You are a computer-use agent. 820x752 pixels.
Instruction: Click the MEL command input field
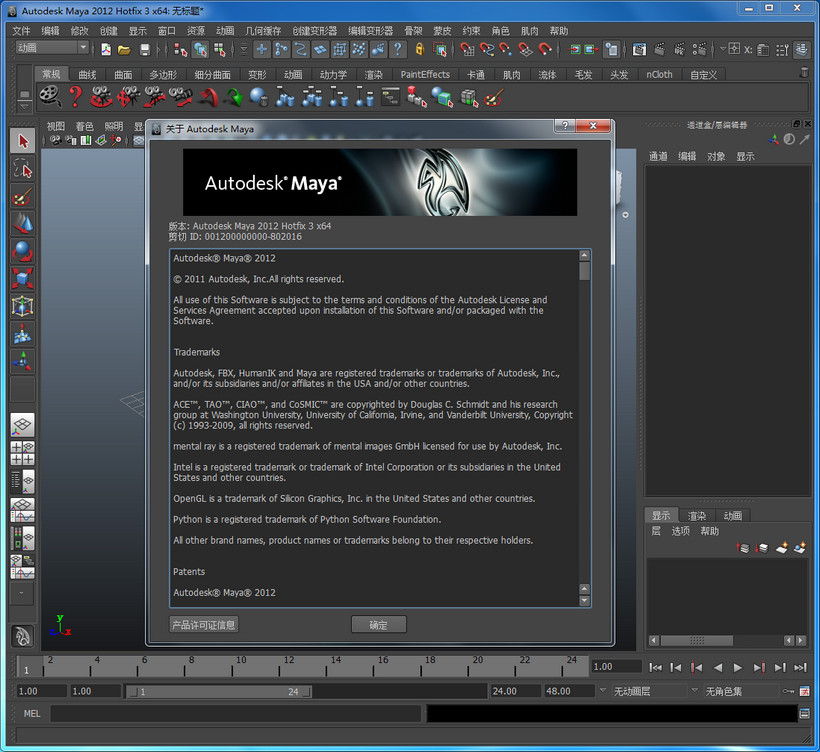(235, 713)
